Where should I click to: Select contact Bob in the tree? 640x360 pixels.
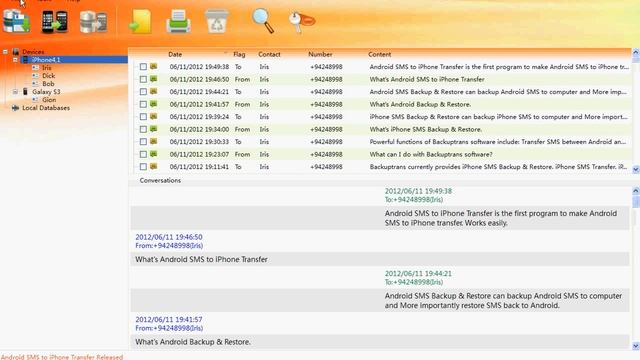(48, 84)
